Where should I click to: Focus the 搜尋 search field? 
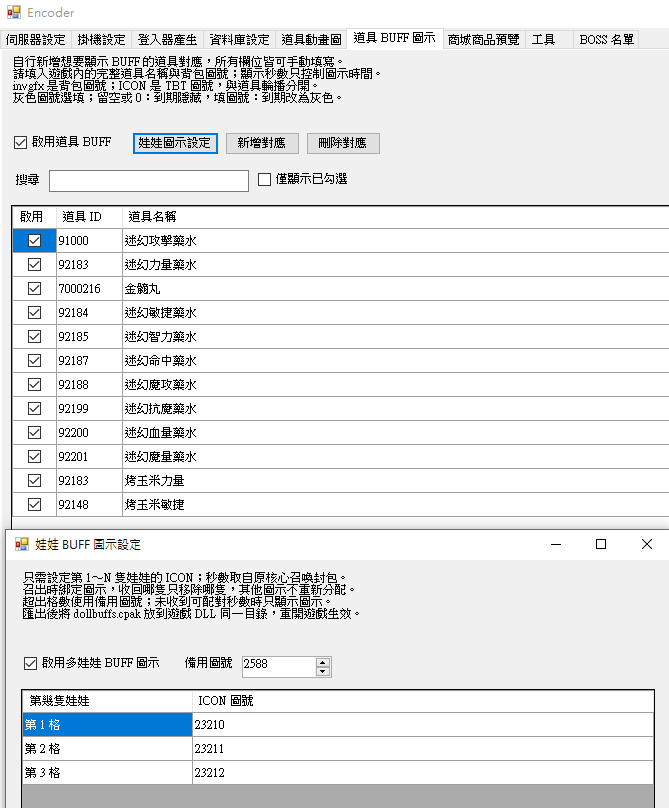(x=149, y=181)
